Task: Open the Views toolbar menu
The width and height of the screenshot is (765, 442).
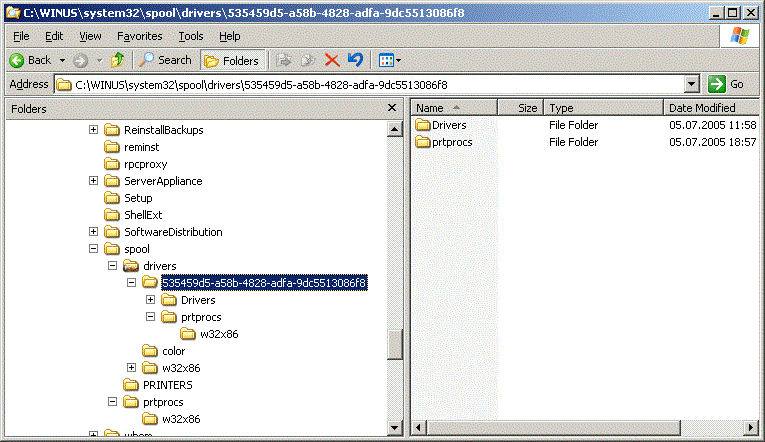Action: [390, 60]
